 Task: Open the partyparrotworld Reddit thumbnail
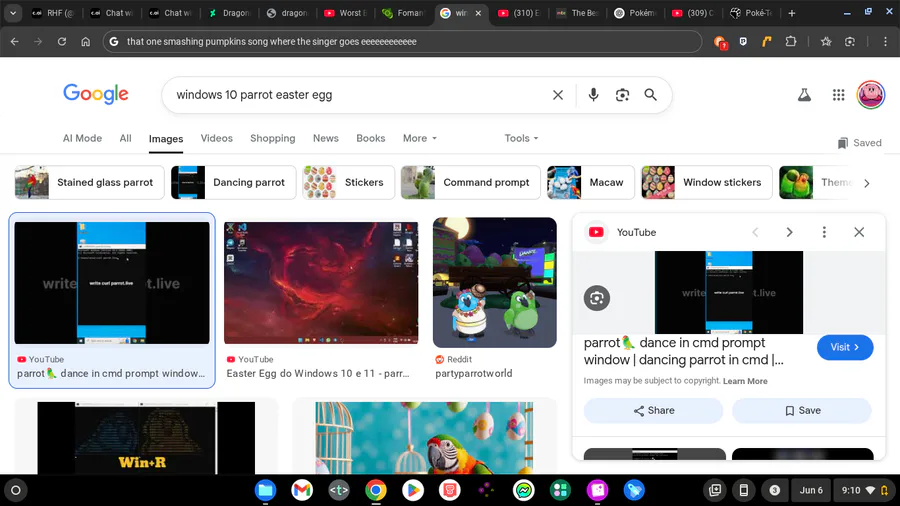(495, 282)
